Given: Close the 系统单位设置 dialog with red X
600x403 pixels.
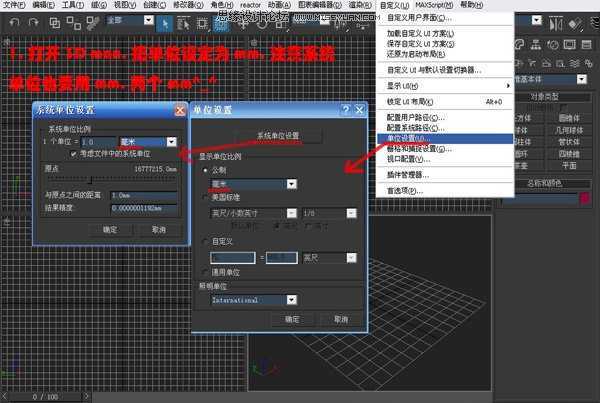Looking at the screenshot, I should point(180,111).
